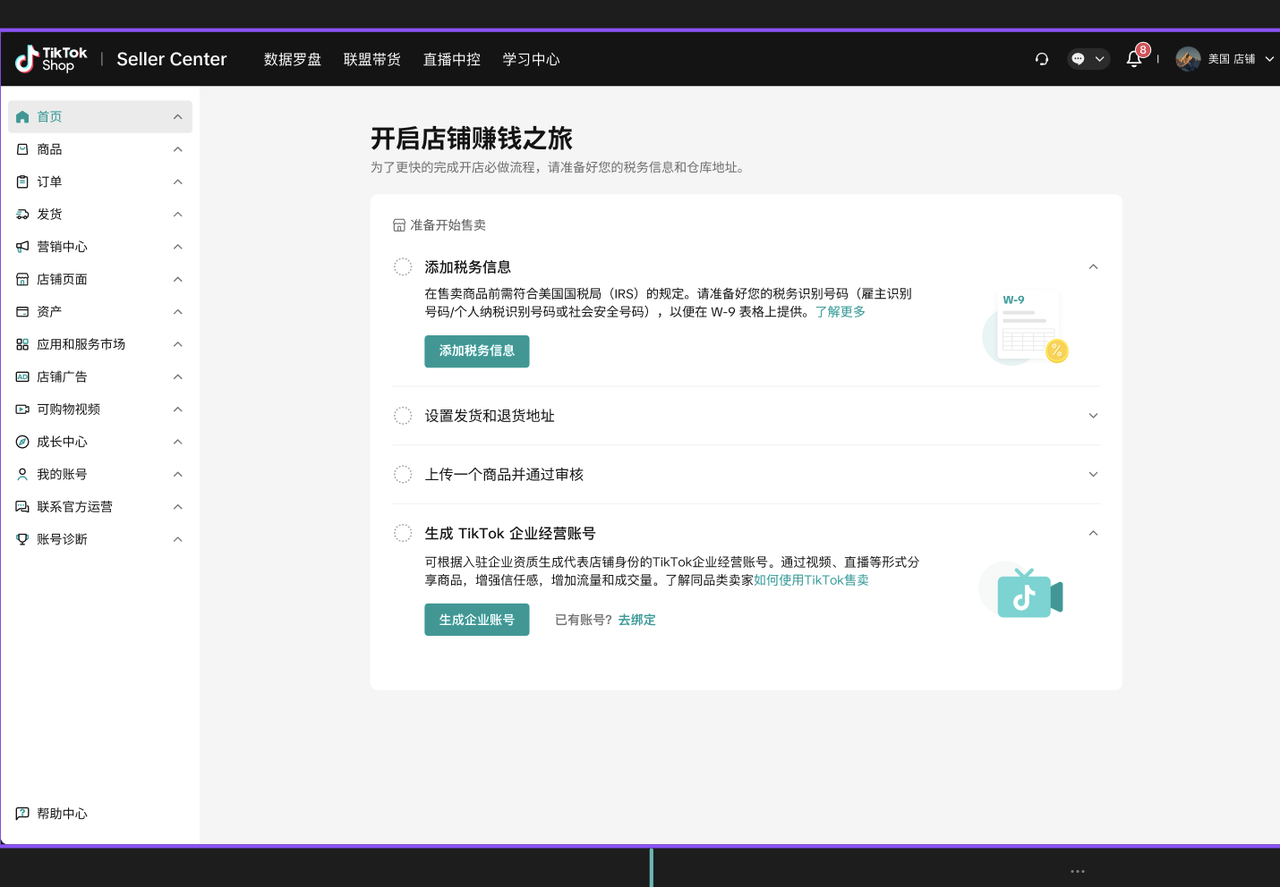Open the 直播中控 top menu

tap(451, 59)
